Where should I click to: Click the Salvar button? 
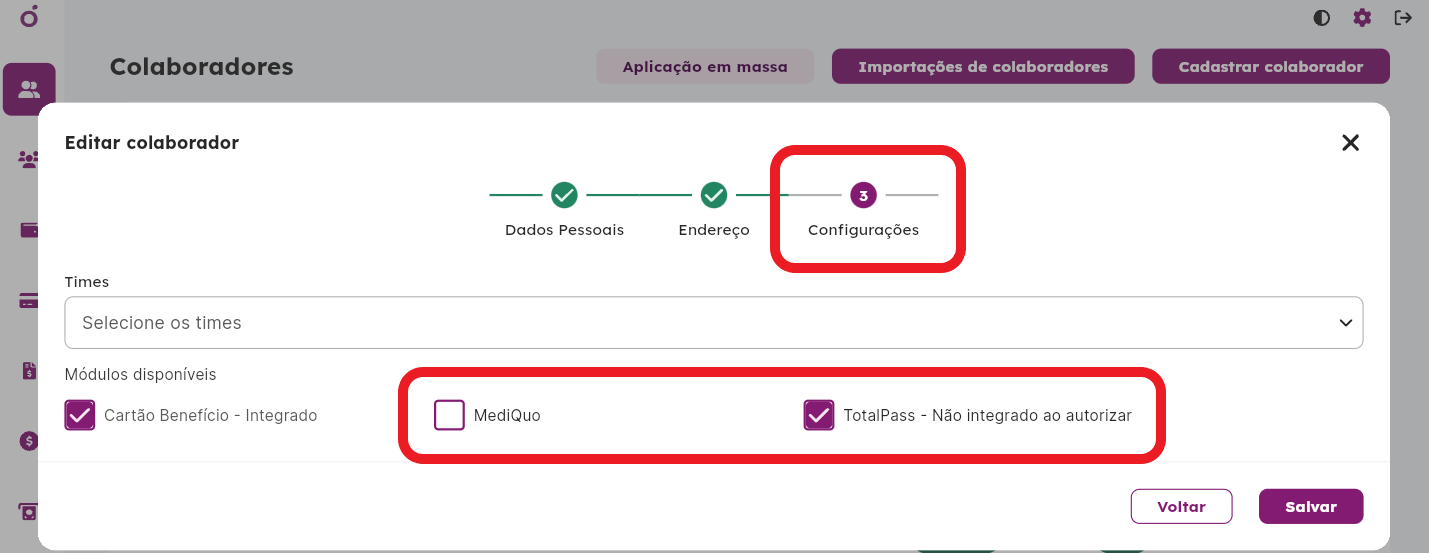1311,506
